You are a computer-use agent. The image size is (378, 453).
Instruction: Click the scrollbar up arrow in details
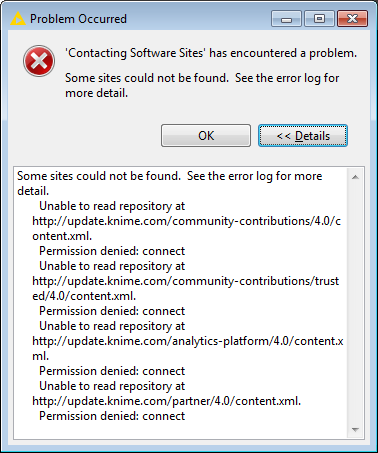pyautogui.click(x=355, y=177)
